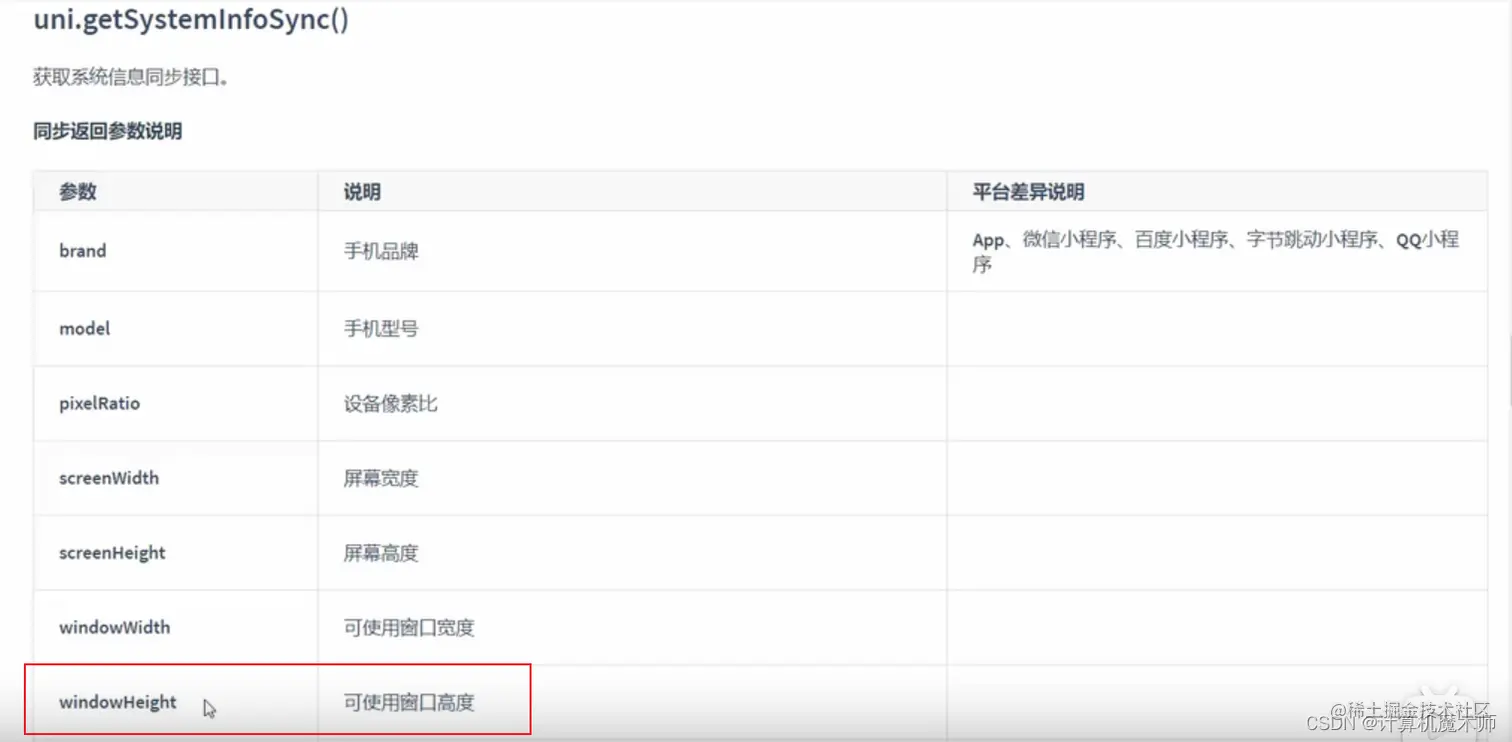Click the windowWidth parameter label

(x=112, y=627)
